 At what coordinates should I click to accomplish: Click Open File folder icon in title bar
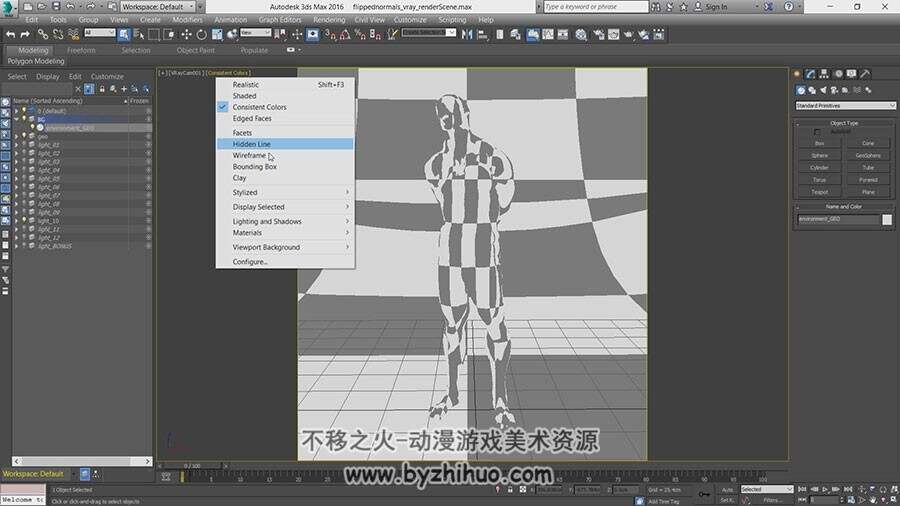click(x=41, y=6)
